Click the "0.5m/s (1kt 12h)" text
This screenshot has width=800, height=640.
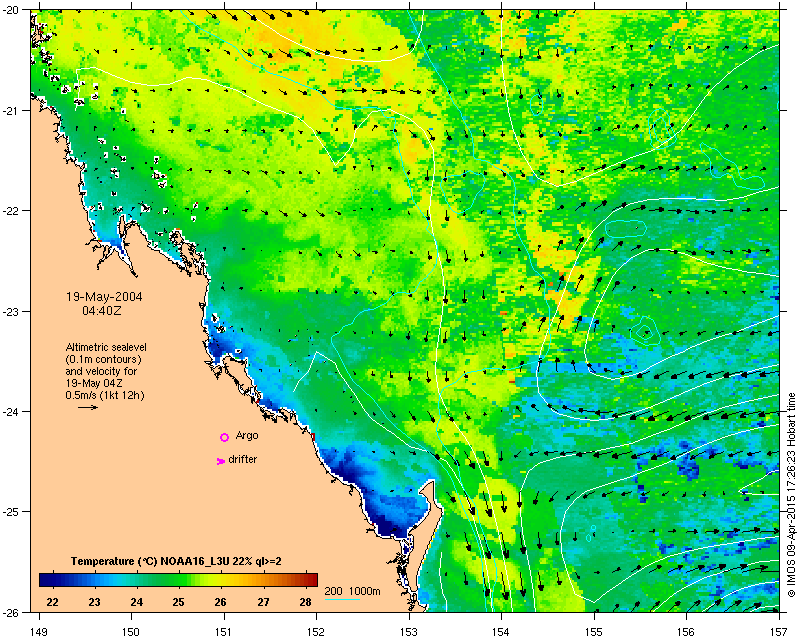point(105,396)
